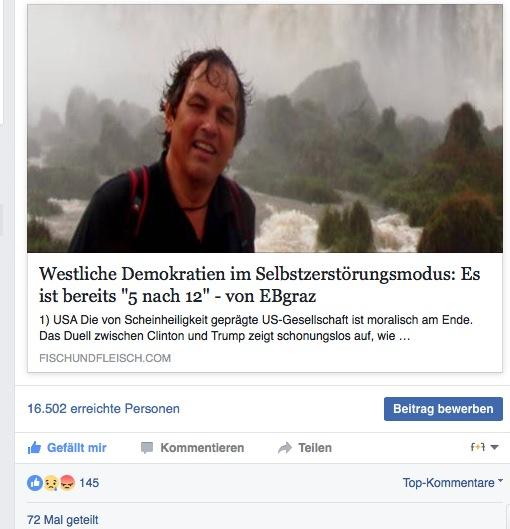This screenshot has height=529, width=510.
Task: Click the sad face reaction icon
Action: click(x=51, y=483)
